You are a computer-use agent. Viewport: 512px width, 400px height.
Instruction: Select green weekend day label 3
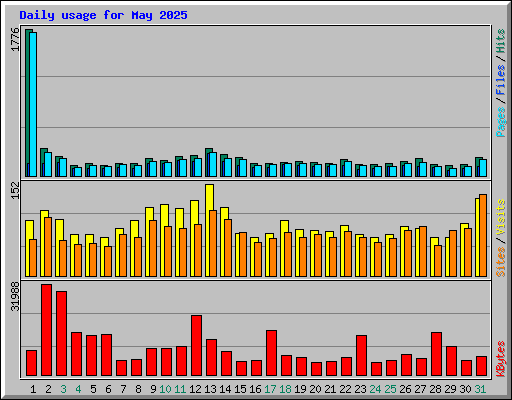coord(63,389)
